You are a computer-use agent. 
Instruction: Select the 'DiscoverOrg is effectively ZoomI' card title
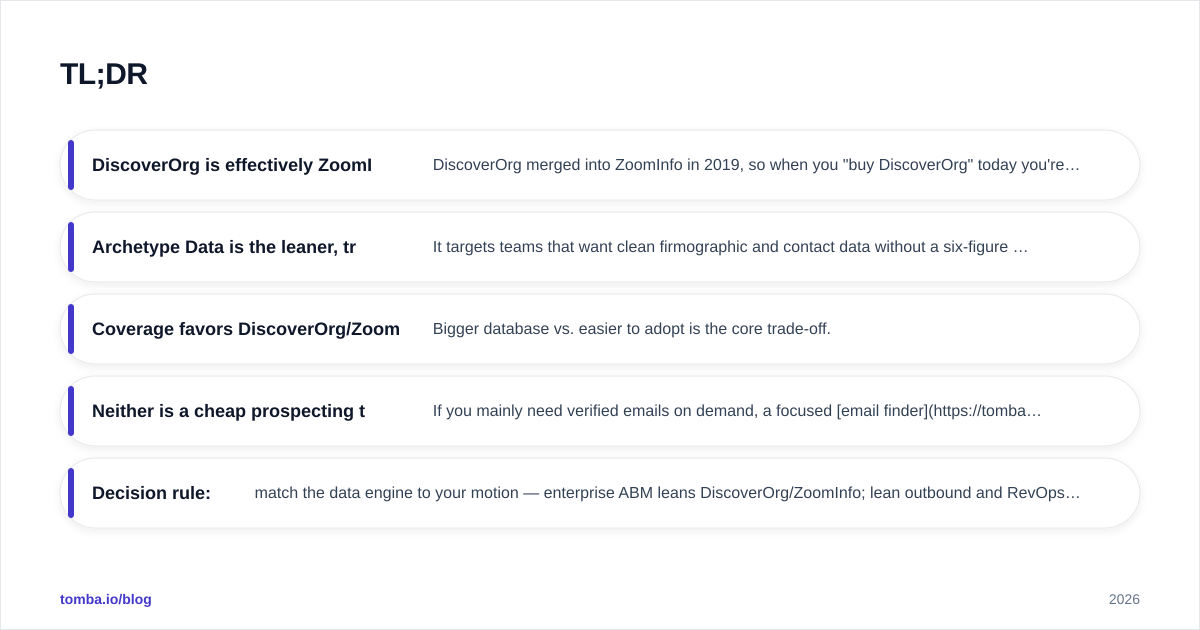click(x=232, y=165)
